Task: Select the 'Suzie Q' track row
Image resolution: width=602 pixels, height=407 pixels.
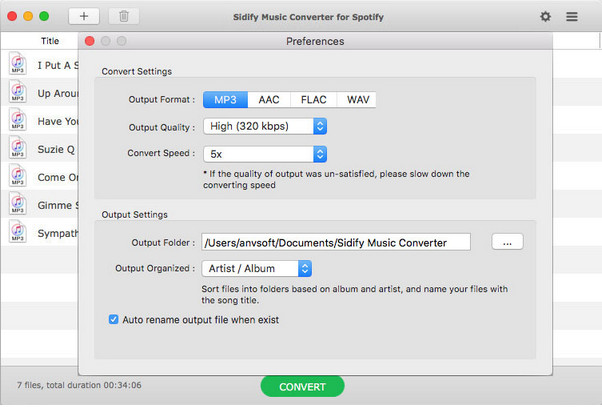Action: point(39,148)
